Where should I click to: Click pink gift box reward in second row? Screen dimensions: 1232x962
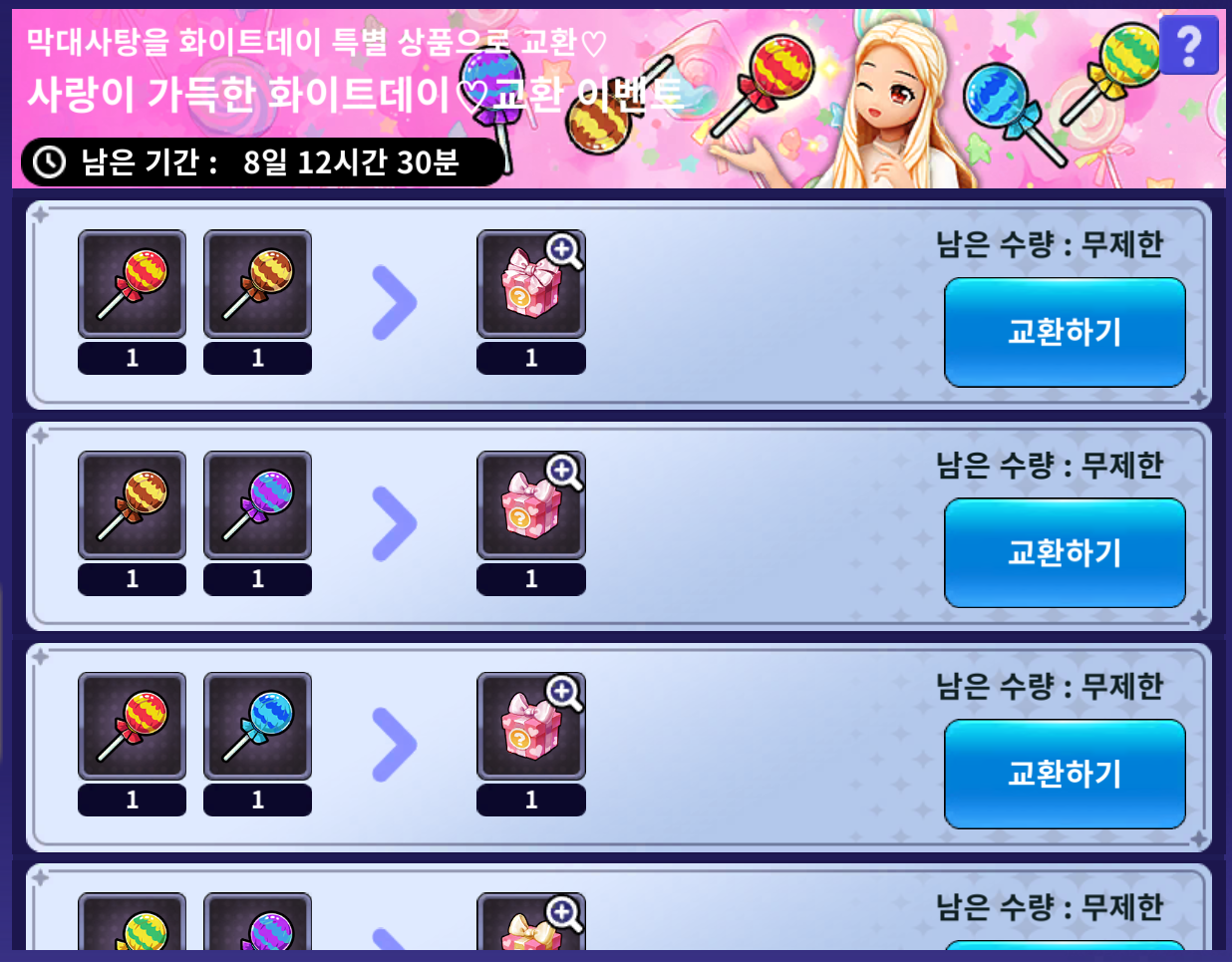(531, 505)
